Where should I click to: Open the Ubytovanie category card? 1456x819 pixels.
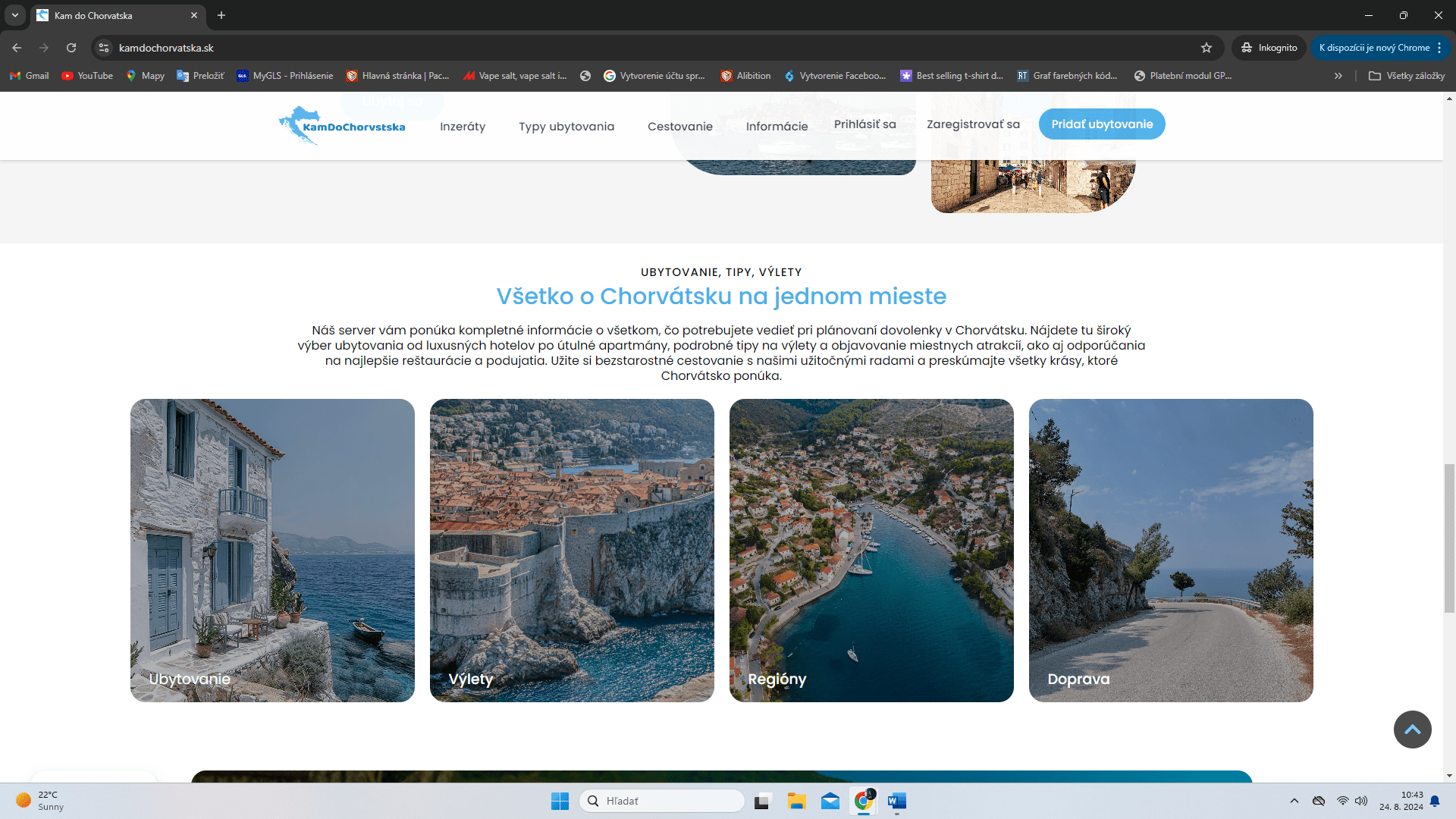(x=272, y=551)
